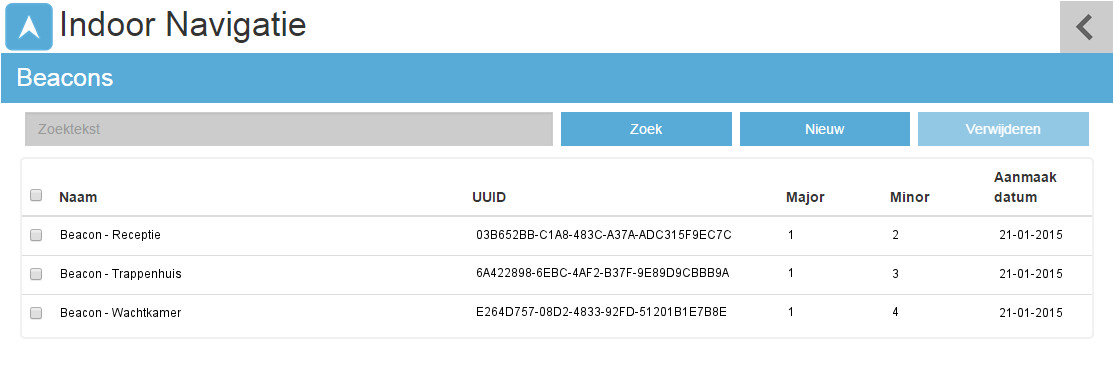This screenshot has width=1114, height=382.
Task: Open the Beacon - Wachtkamer entry
Action: (x=120, y=312)
